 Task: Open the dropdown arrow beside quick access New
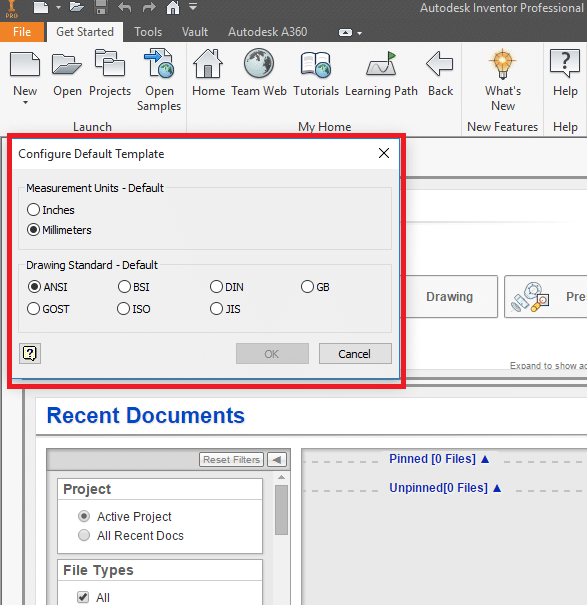(x=58, y=7)
